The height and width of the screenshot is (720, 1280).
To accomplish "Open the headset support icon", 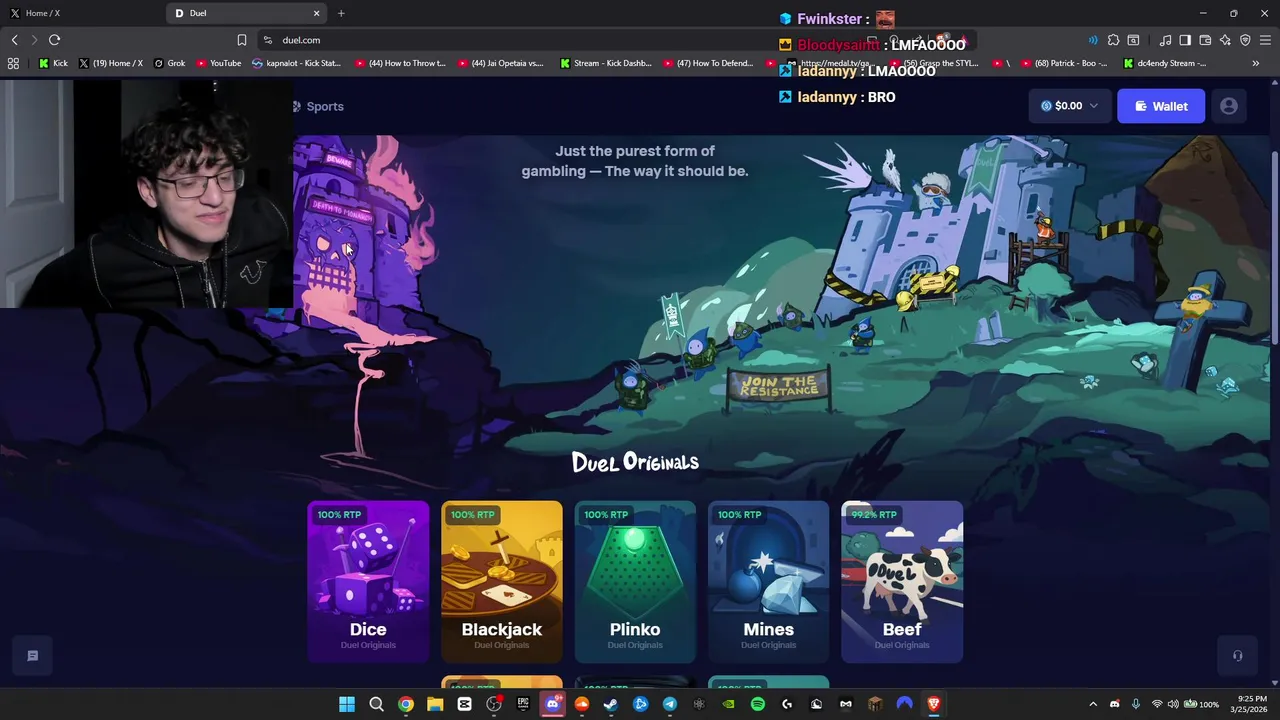I will (x=1237, y=656).
